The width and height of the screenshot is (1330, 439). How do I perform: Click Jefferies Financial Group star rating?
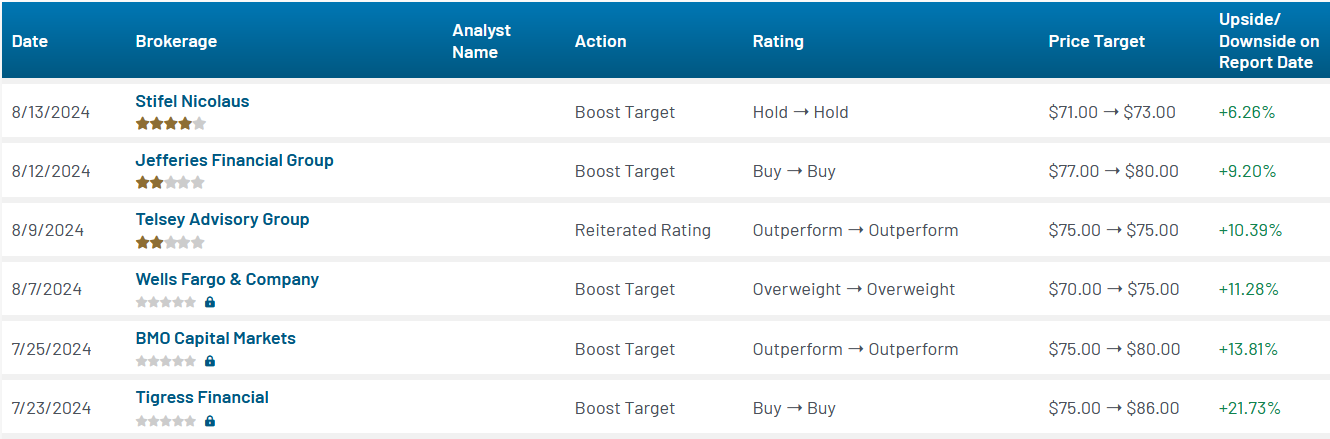point(171,183)
